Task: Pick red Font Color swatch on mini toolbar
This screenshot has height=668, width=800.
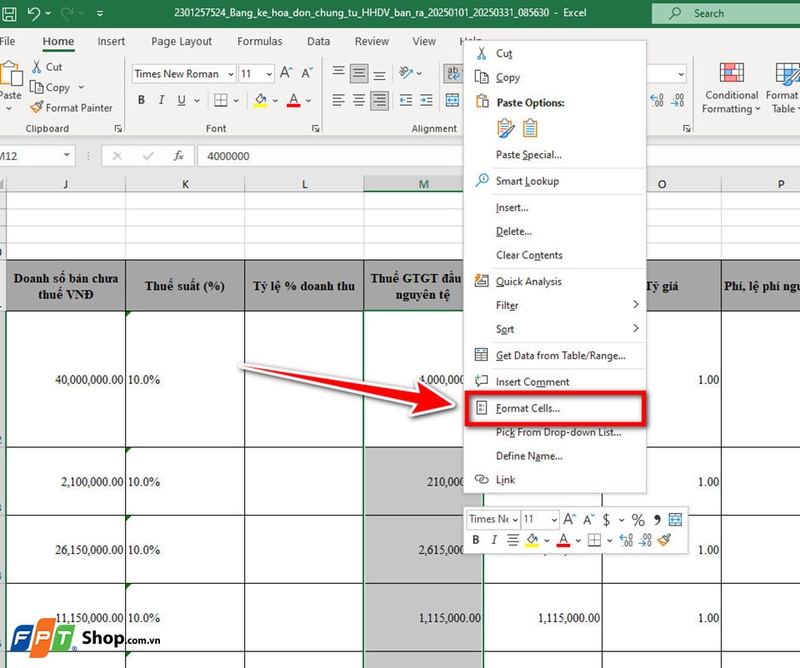Action: pos(562,540)
